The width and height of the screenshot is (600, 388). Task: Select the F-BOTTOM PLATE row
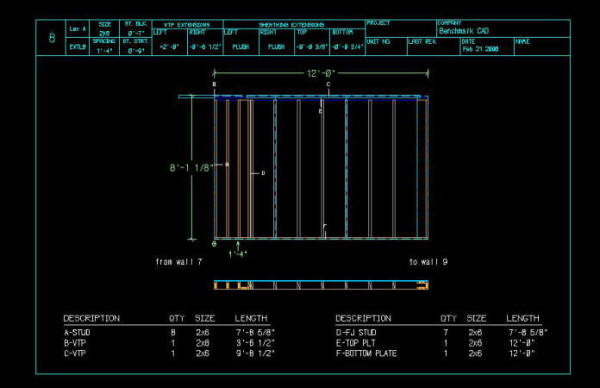[x=435, y=353]
